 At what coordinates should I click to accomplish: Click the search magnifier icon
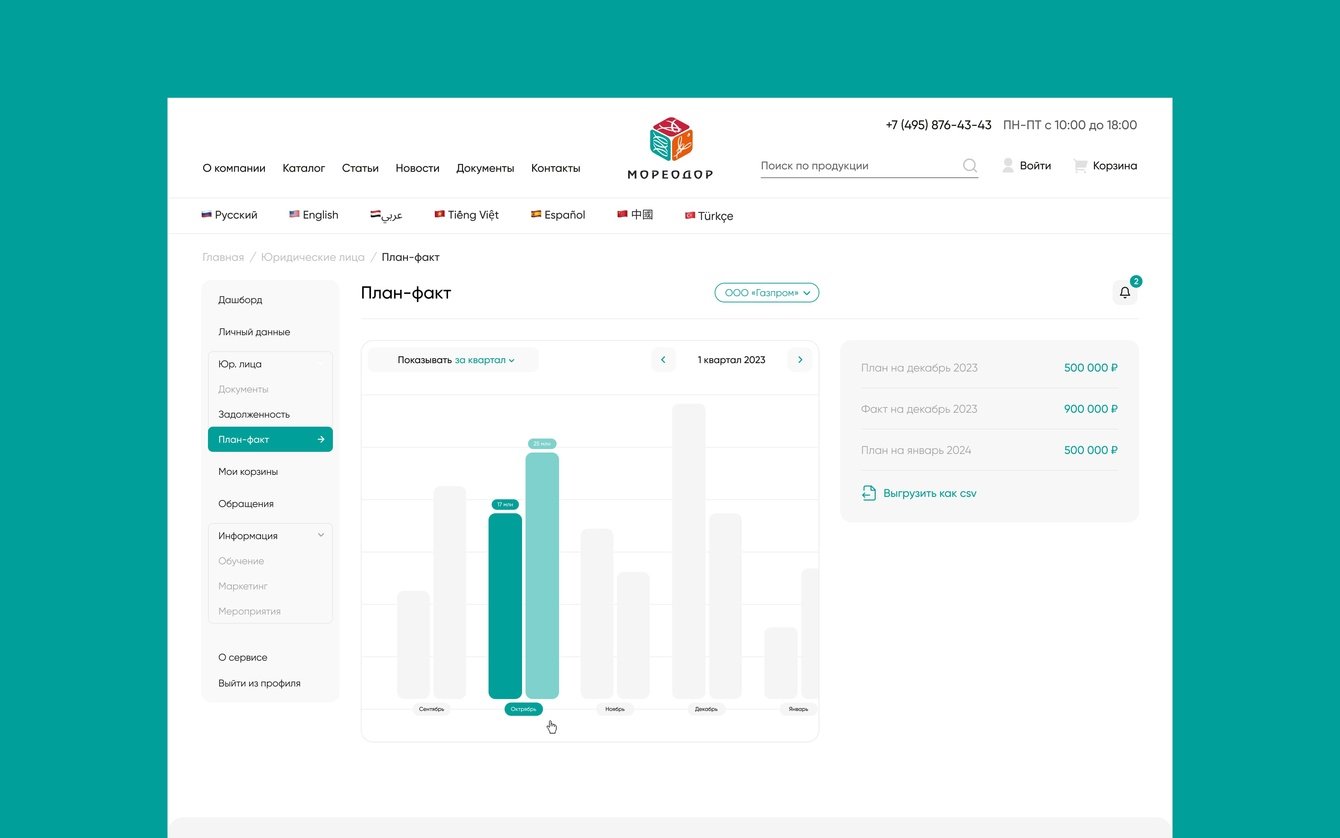click(x=969, y=166)
